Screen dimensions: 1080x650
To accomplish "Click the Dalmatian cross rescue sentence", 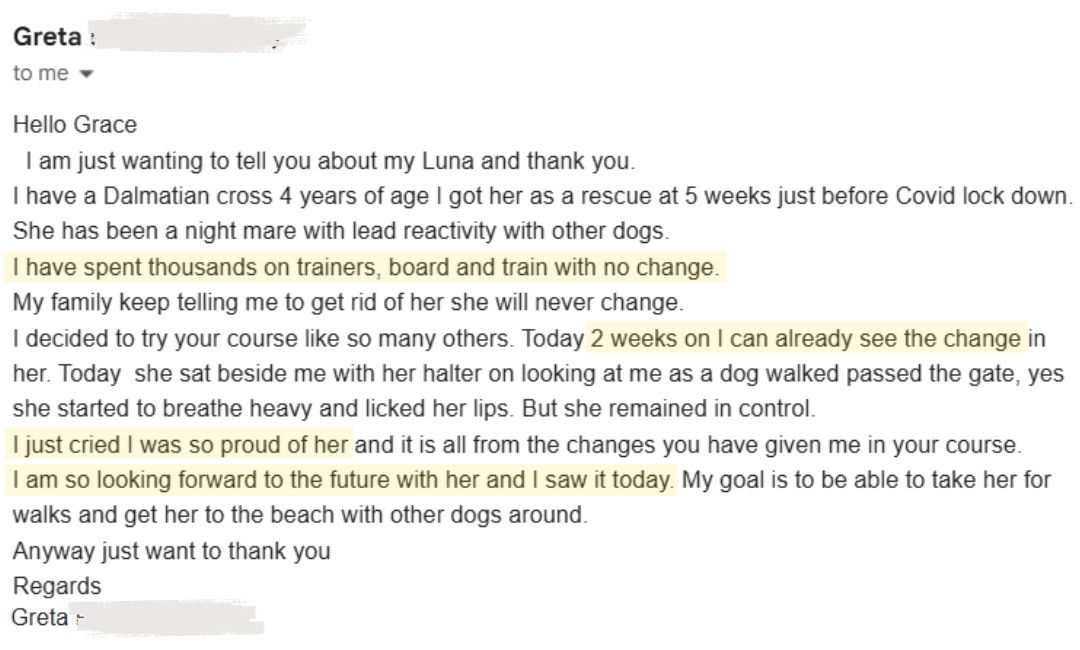I will [x=540, y=196].
